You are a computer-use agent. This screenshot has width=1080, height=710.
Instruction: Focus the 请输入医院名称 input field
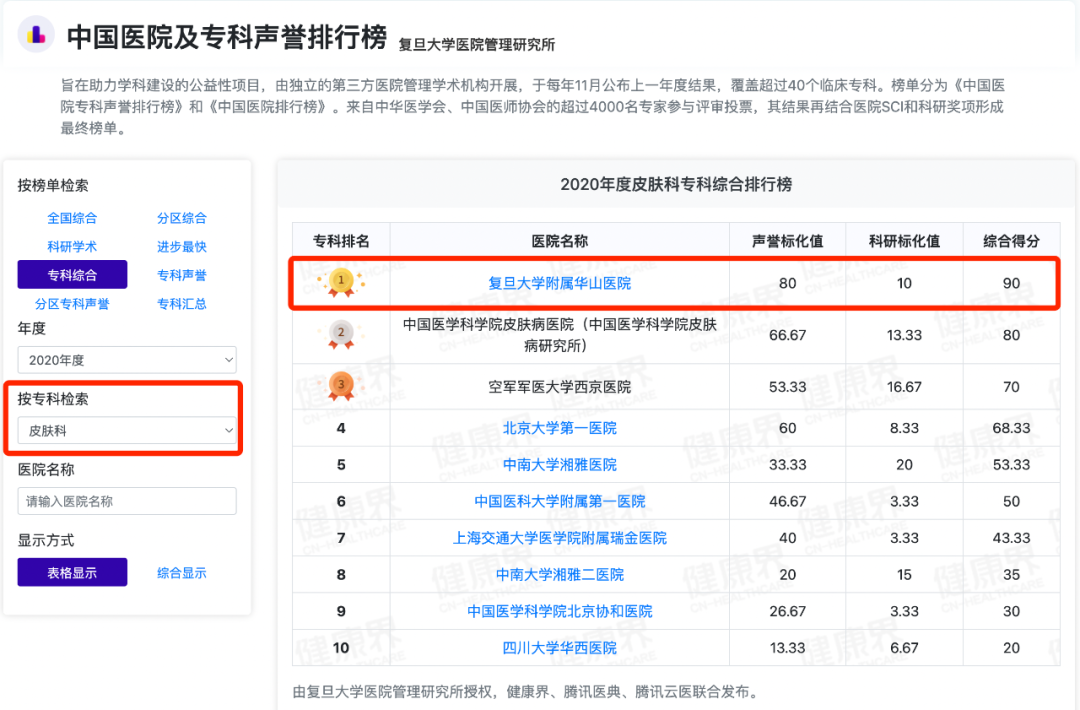coord(127,501)
